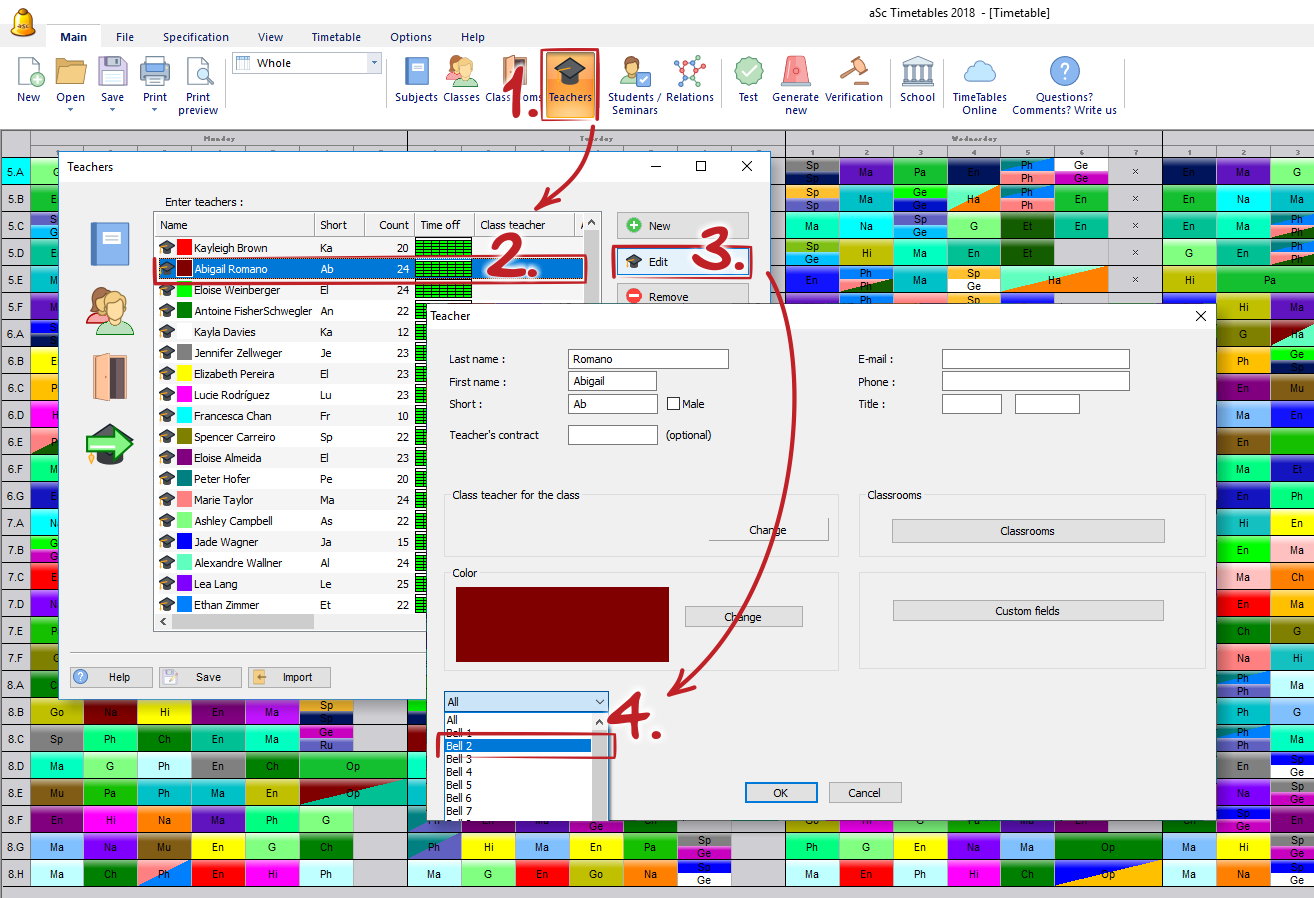Open the Classes list

click(461, 79)
